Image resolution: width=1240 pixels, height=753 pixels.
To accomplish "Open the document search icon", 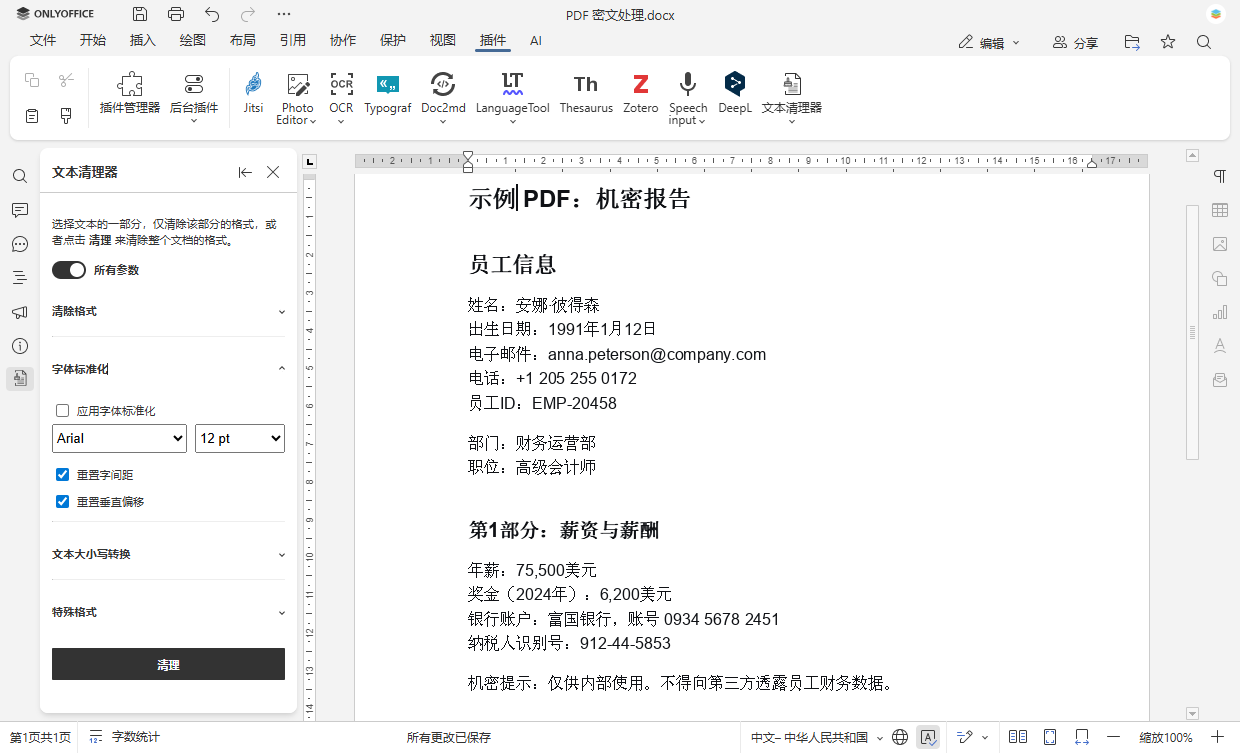I will point(19,176).
